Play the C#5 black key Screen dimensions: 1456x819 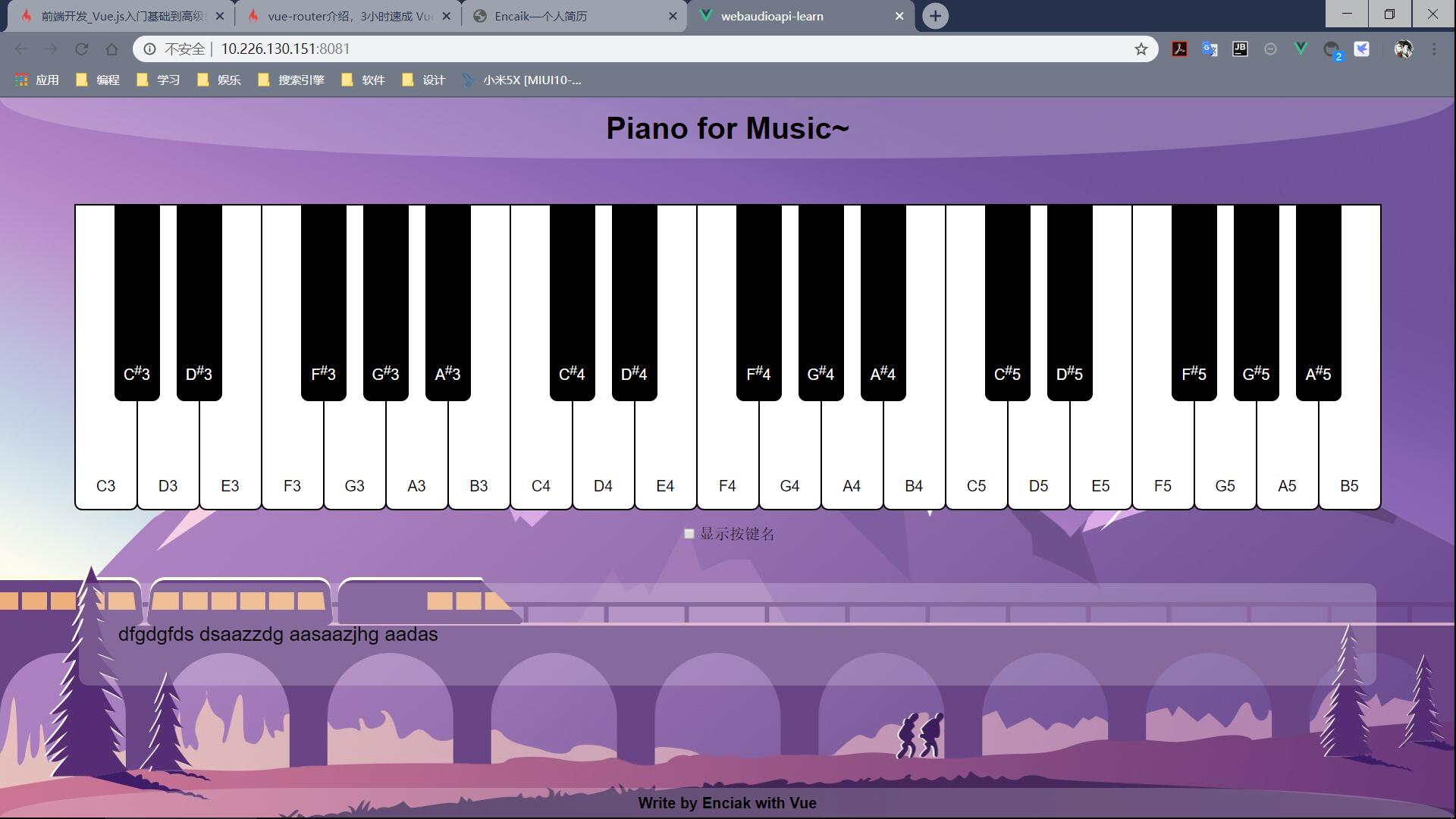click(x=1007, y=303)
